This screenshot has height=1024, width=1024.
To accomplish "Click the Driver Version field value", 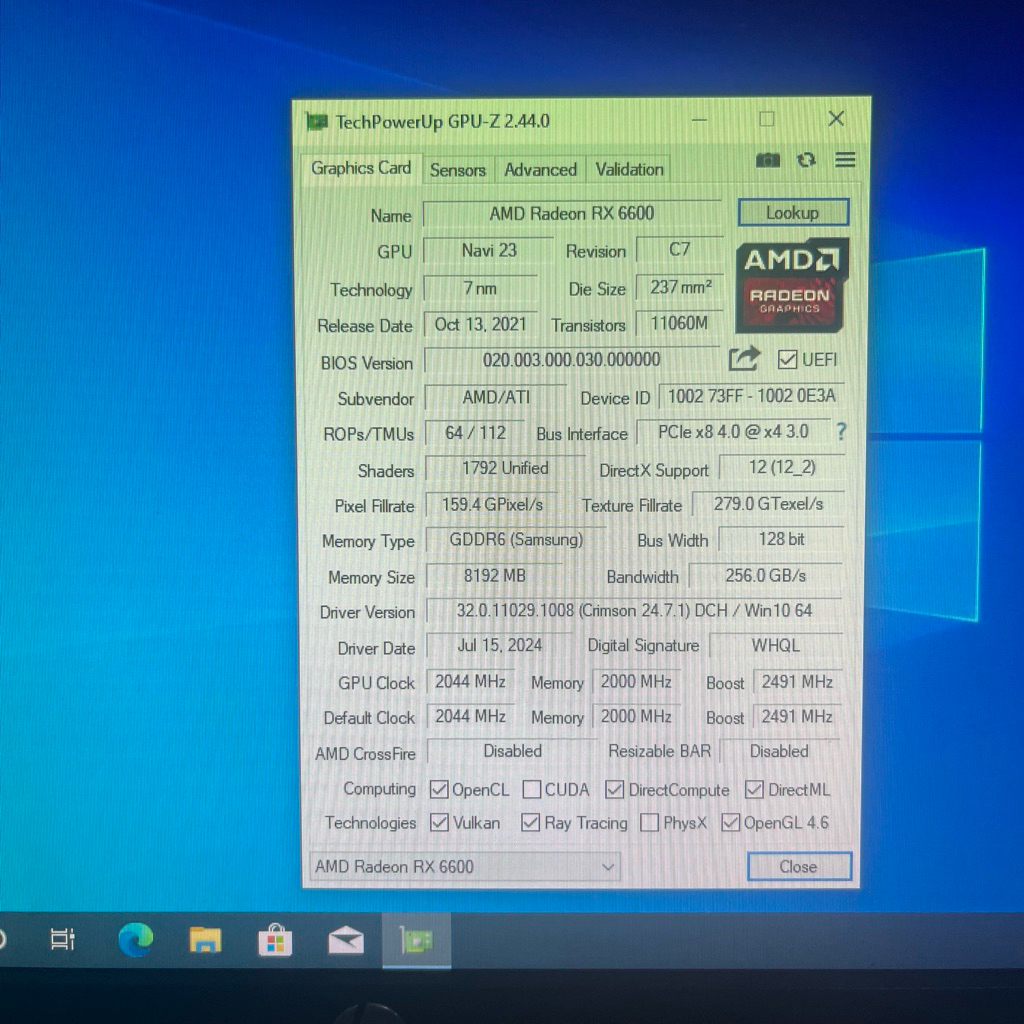I will click(633, 611).
